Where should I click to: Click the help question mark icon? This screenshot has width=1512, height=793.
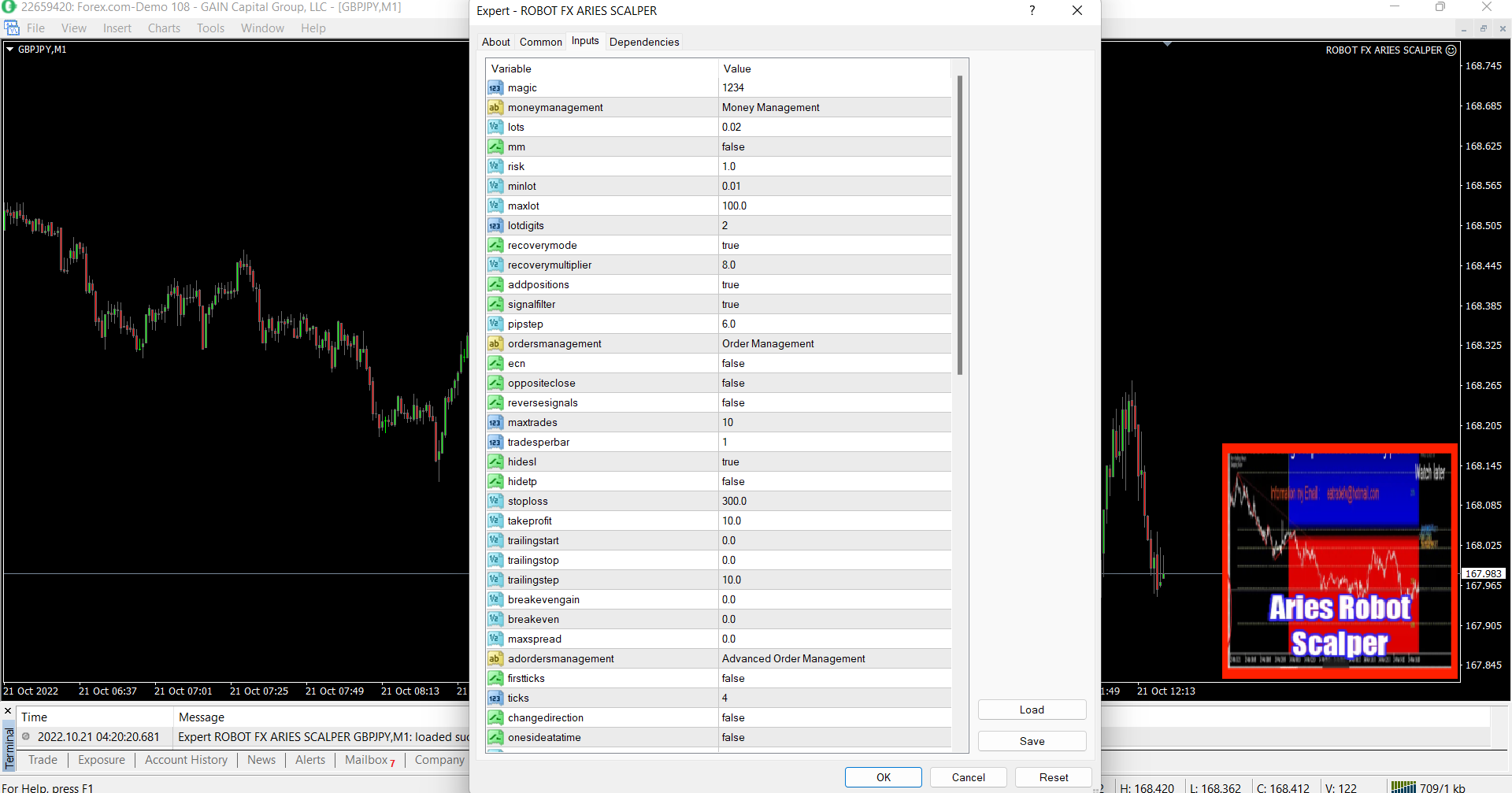click(1032, 10)
